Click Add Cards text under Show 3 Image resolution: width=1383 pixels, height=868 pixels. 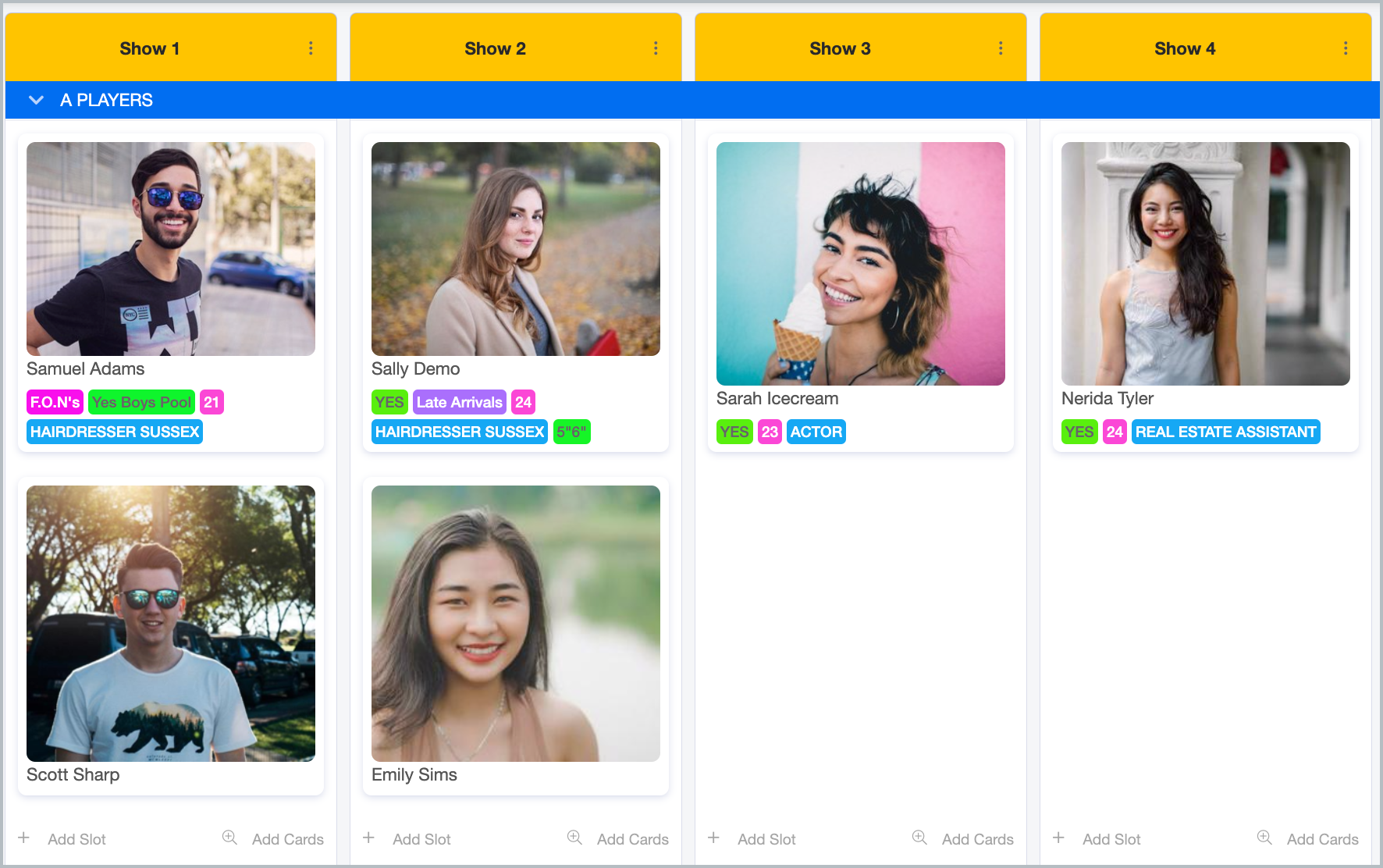(x=978, y=839)
